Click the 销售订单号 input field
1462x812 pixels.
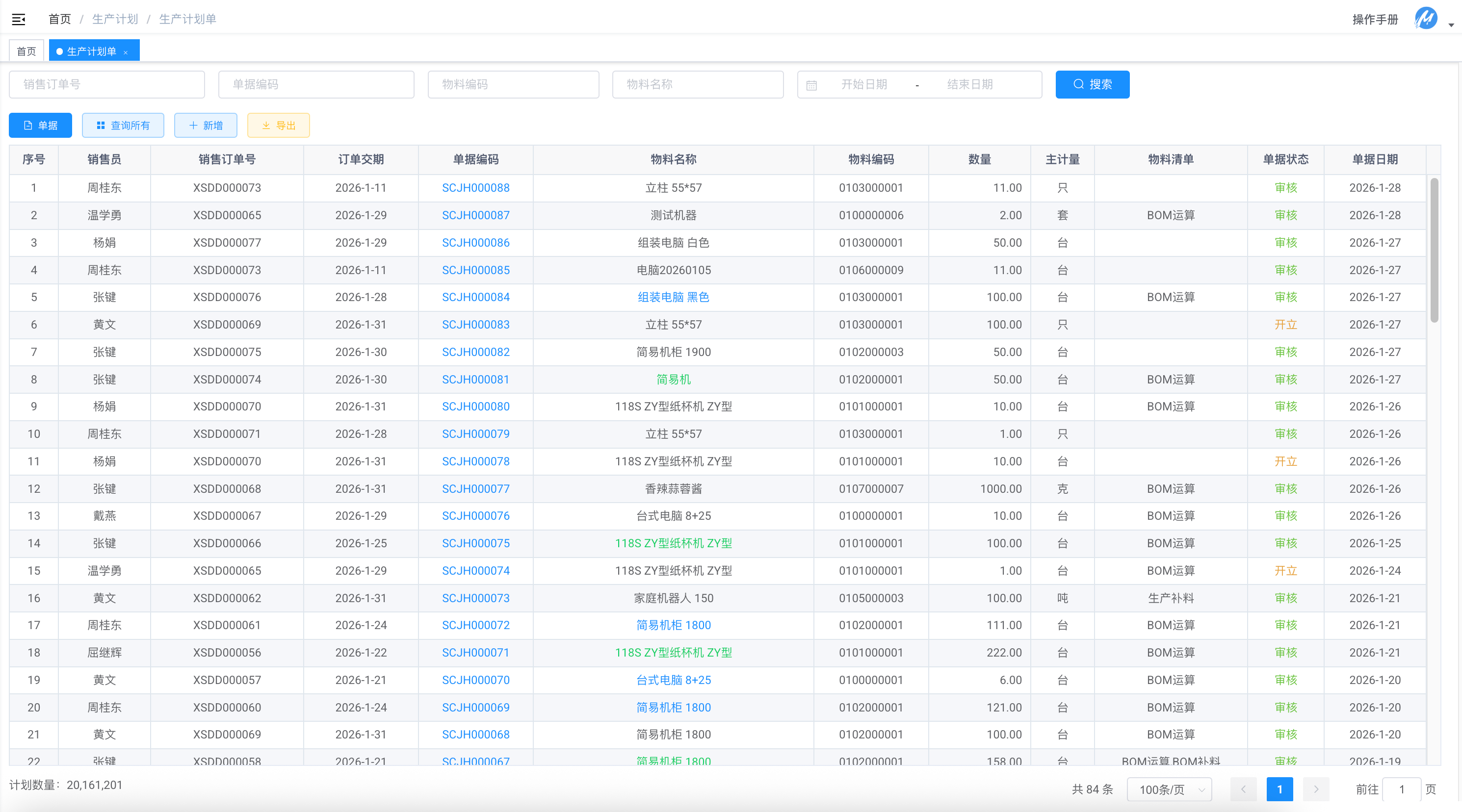click(106, 84)
